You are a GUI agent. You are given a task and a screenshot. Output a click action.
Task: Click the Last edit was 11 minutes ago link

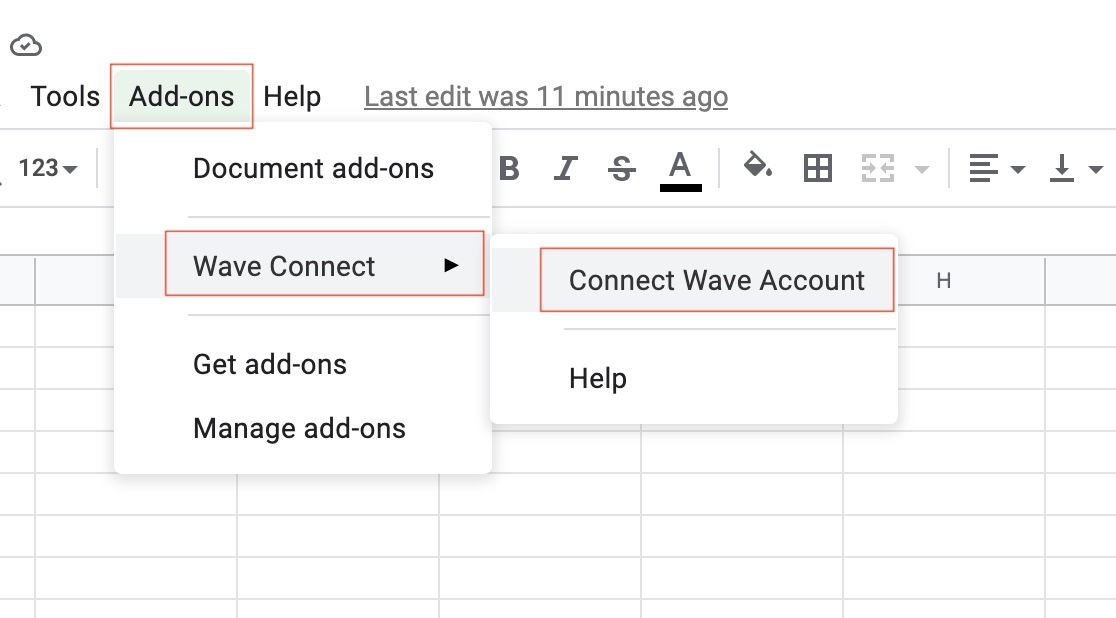pos(545,96)
